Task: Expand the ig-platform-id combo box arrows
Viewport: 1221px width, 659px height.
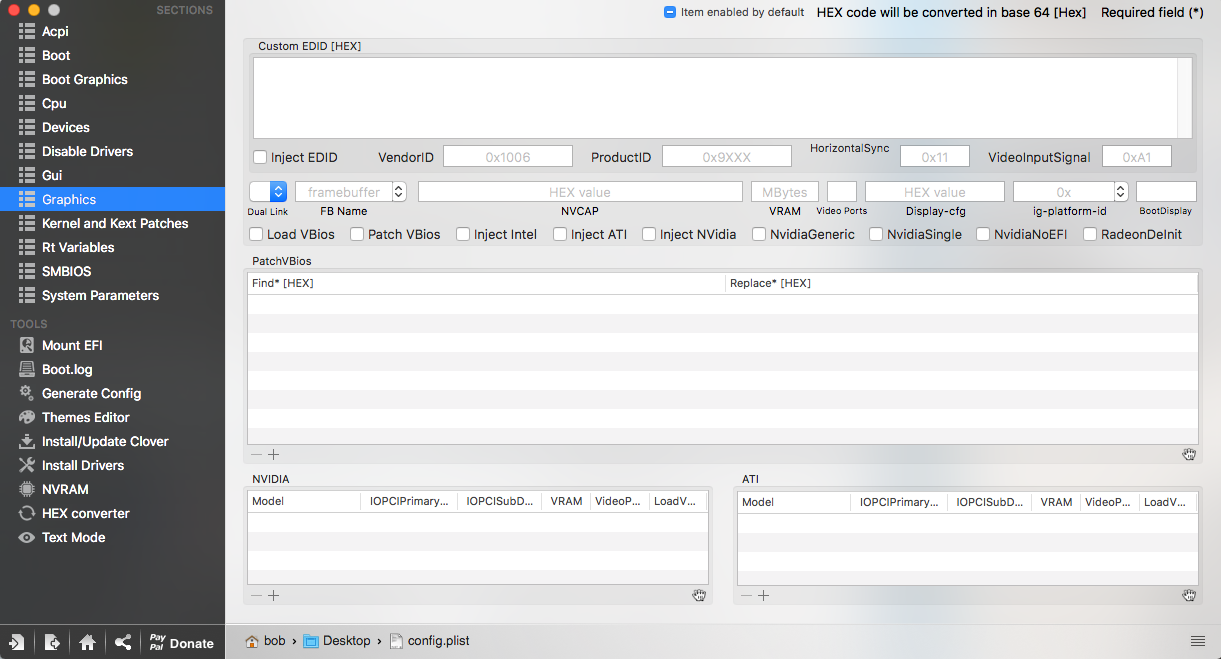Action: 1121,191
